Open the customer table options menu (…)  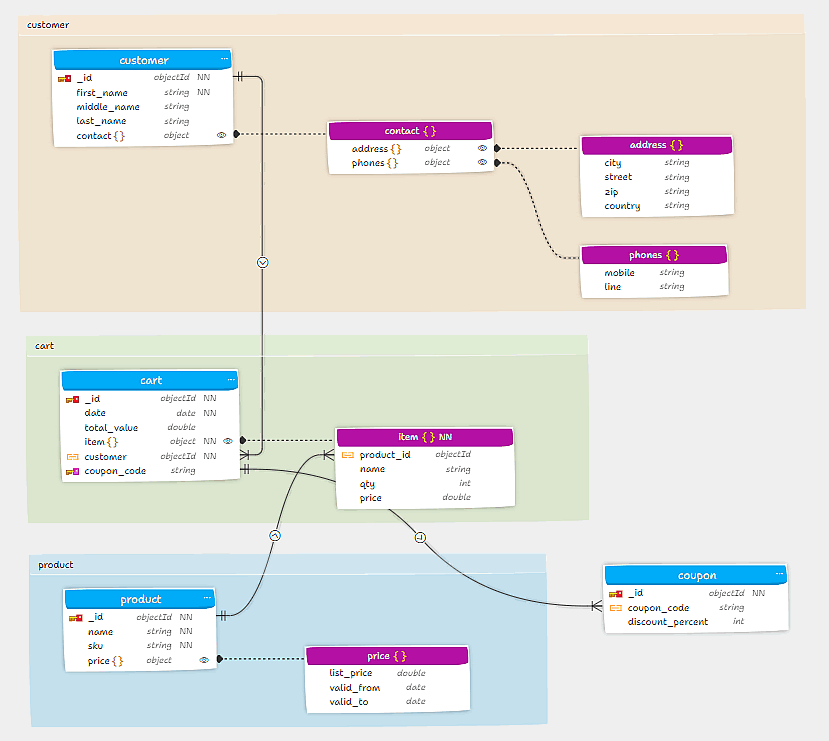pyautogui.click(x=224, y=60)
